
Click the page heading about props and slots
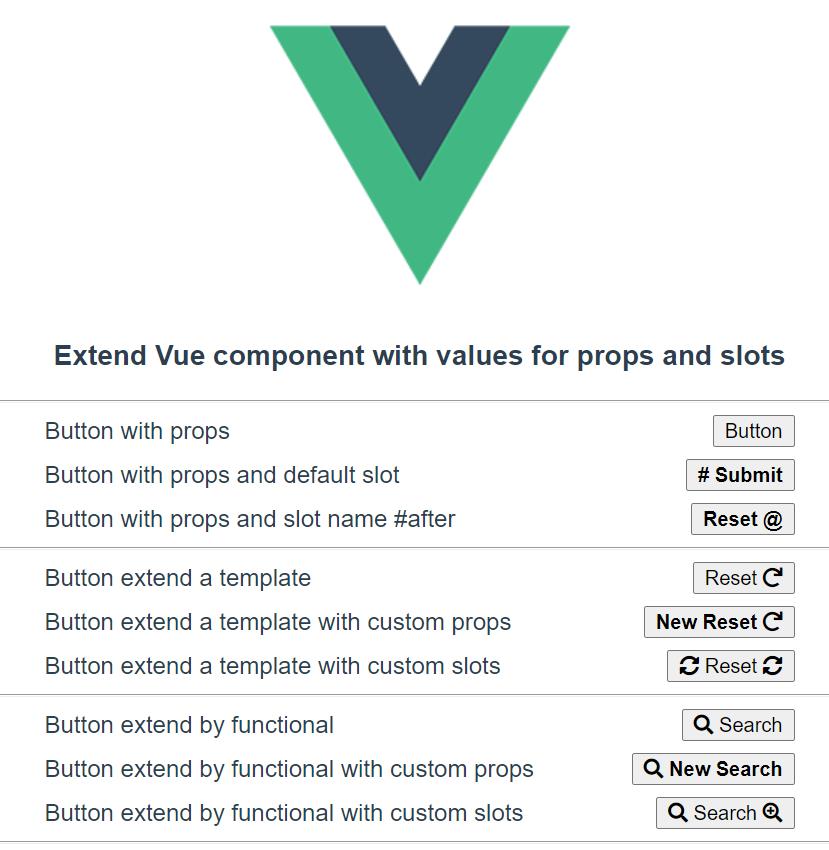[x=420, y=356]
